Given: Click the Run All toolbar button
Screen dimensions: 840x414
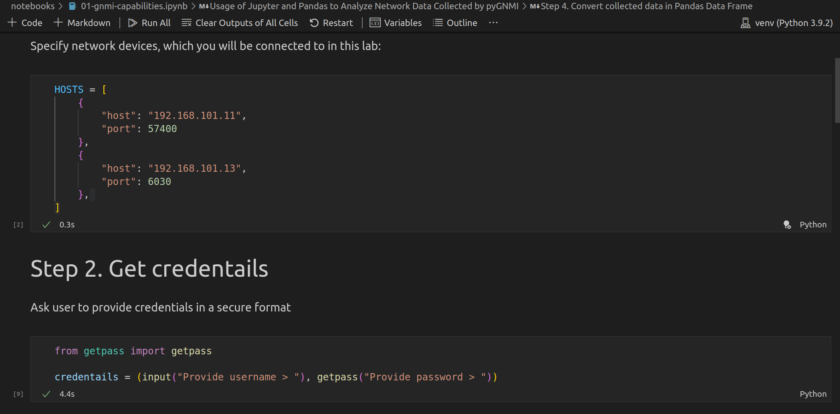Looking at the screenshot, I should pyautogui.click(x=148, y=23).
